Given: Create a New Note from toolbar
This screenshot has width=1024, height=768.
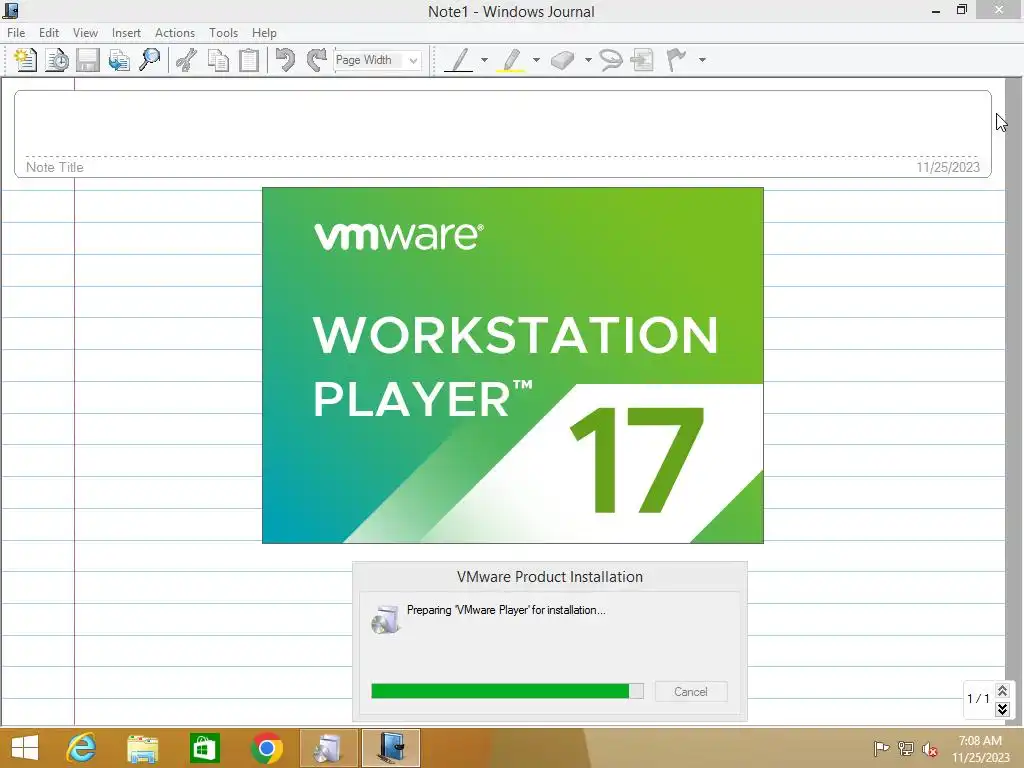Looking at the screenshot, I should coord(25,60).
